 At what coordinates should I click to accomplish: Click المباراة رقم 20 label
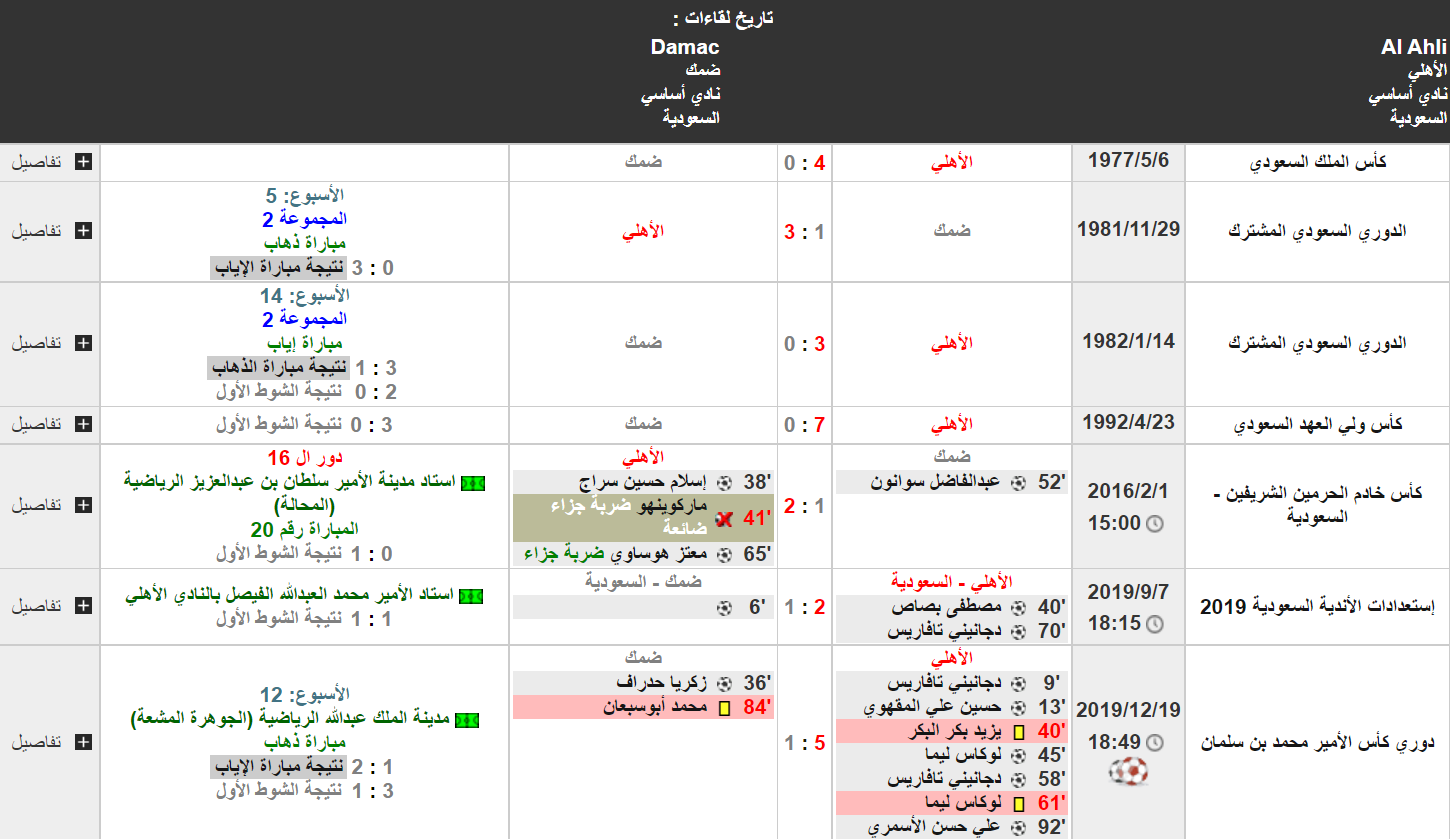tap(305, 529)
